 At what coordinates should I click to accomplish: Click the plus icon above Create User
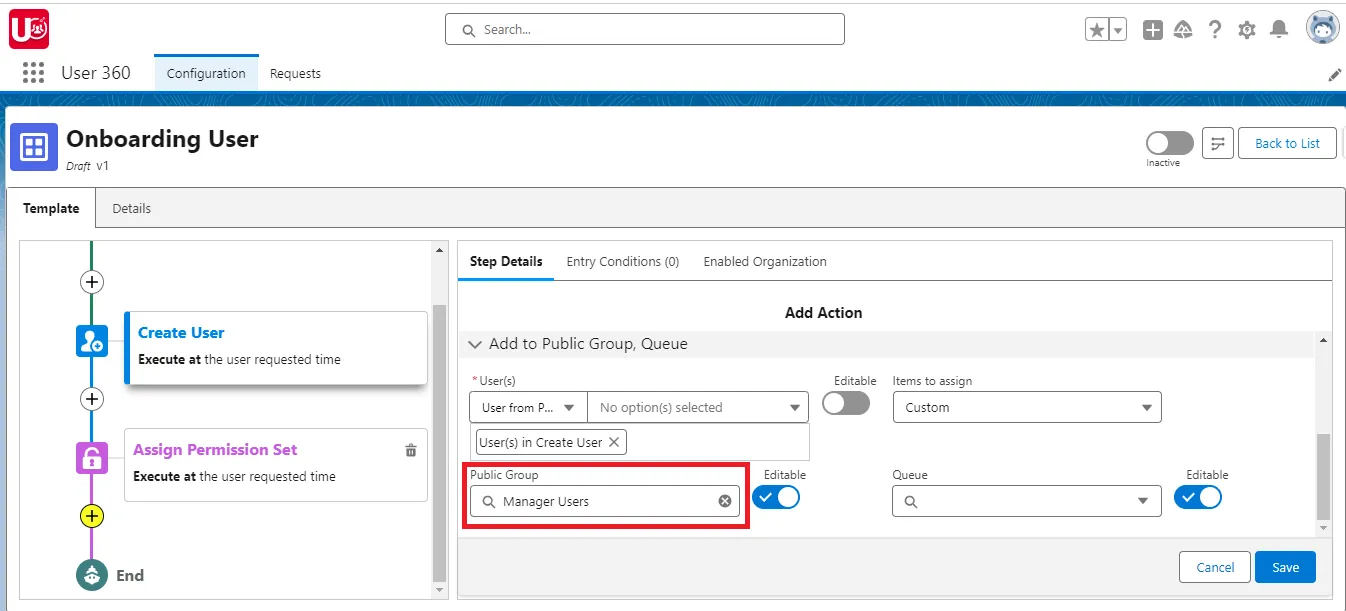coord(91,281)
